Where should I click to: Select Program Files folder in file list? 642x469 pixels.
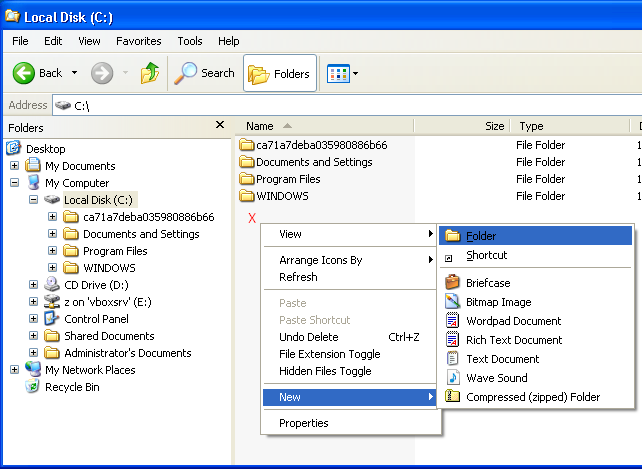click(x=280, y=179)
